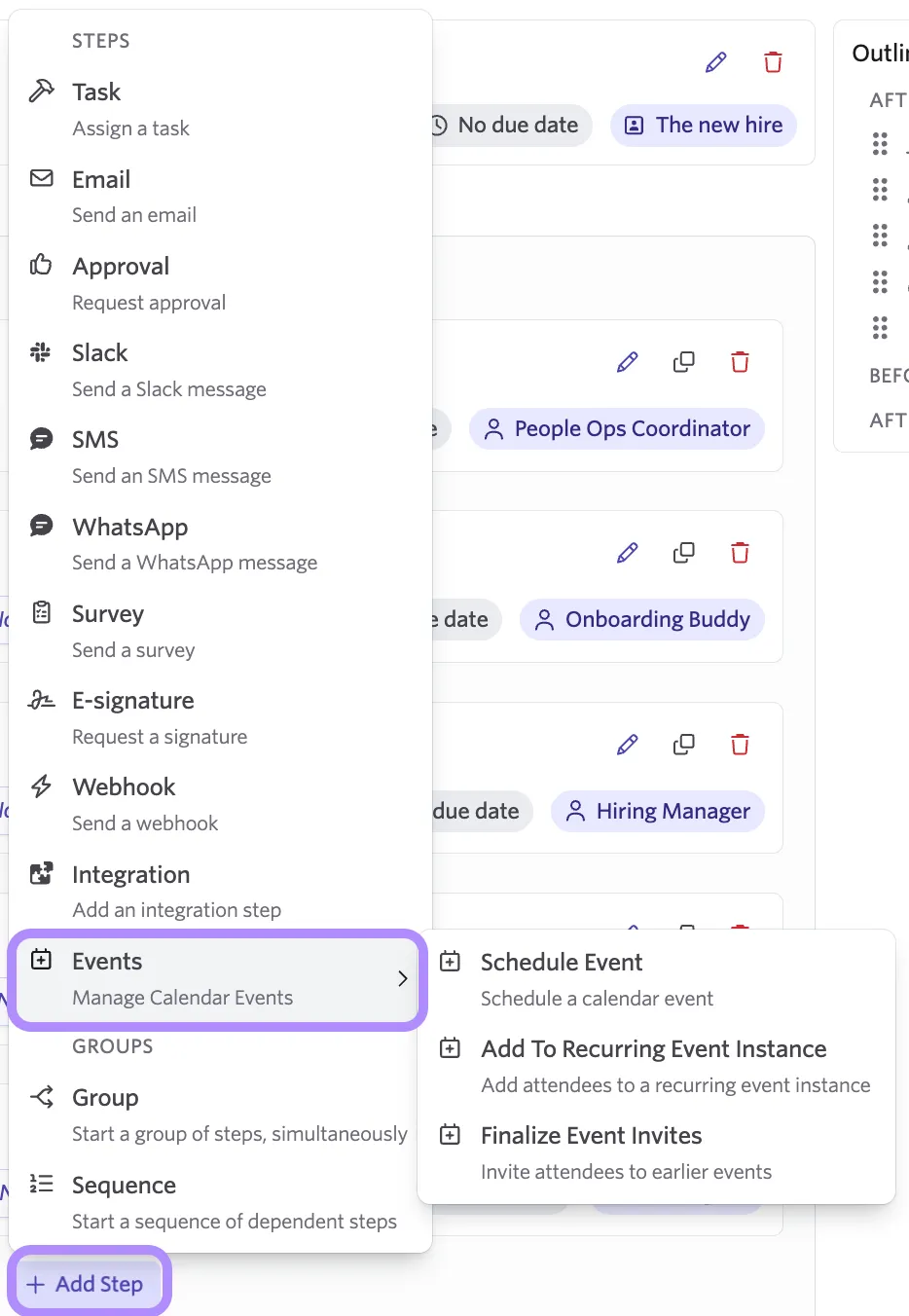Delete the Onboarding Buddy step
Image resolution: width=909 pixels, height=1316 pixels.
tap(741, 553)
